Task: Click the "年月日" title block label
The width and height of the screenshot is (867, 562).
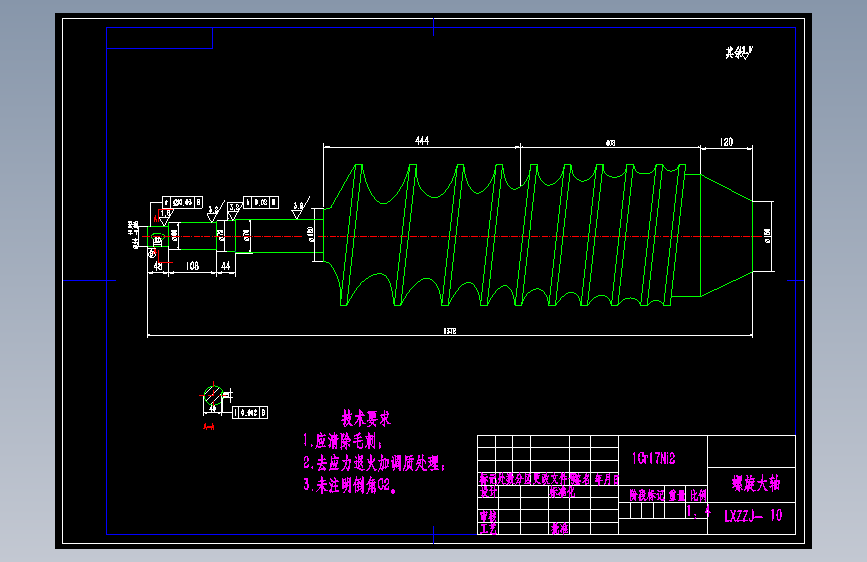Action: coord(607,480)
